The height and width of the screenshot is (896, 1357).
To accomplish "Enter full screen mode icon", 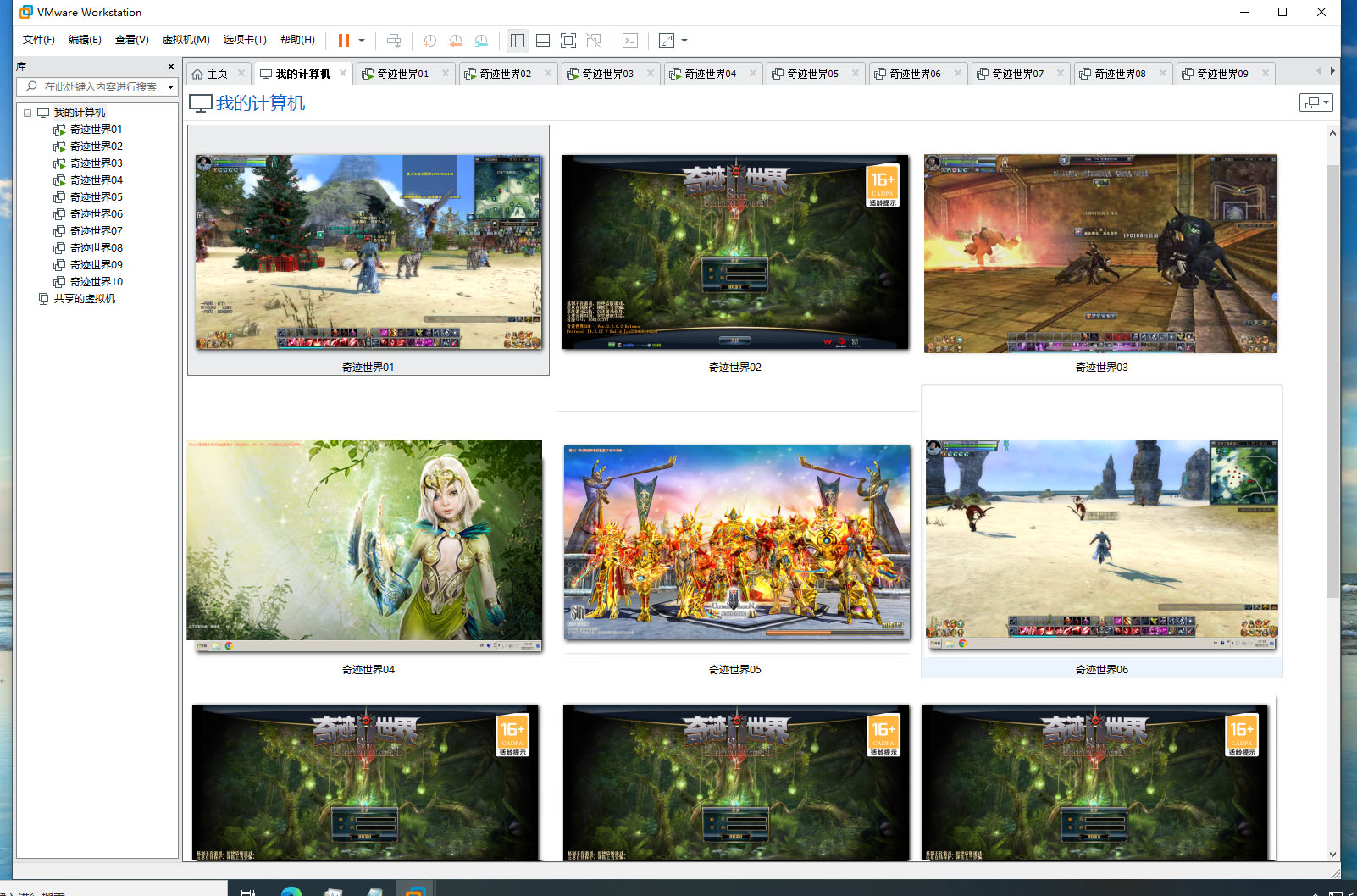I will 568,41.
